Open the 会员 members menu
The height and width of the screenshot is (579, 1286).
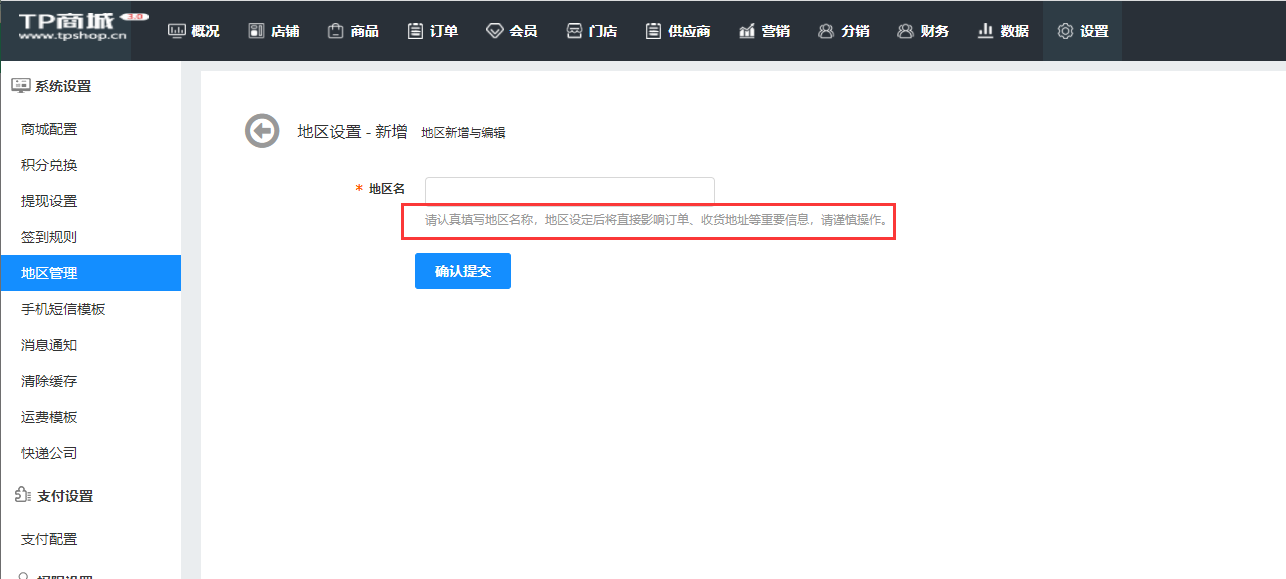point(512,31)
